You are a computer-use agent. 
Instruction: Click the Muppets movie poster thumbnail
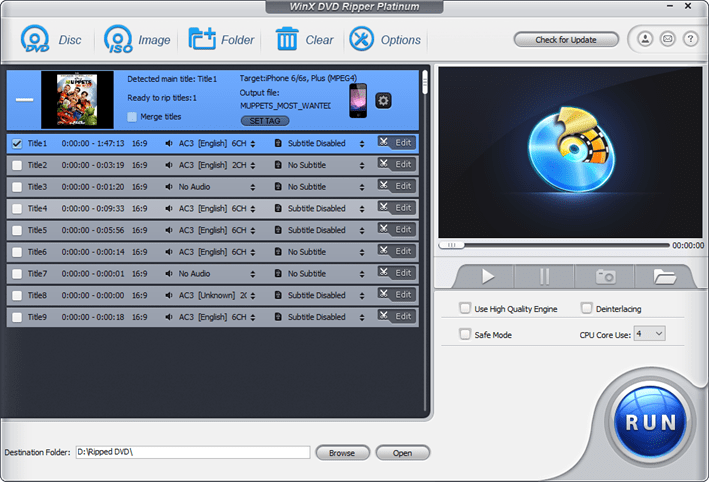tap(77, 99)
